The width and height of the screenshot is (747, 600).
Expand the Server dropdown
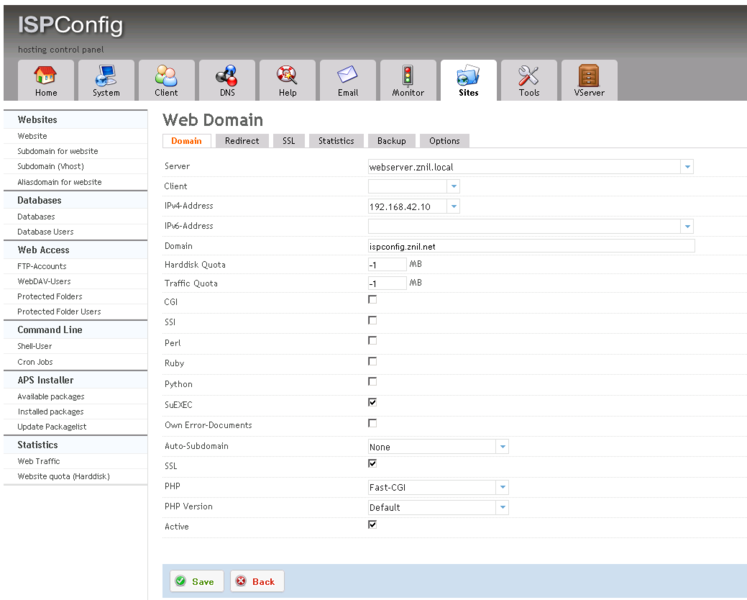tap(687, 167)
